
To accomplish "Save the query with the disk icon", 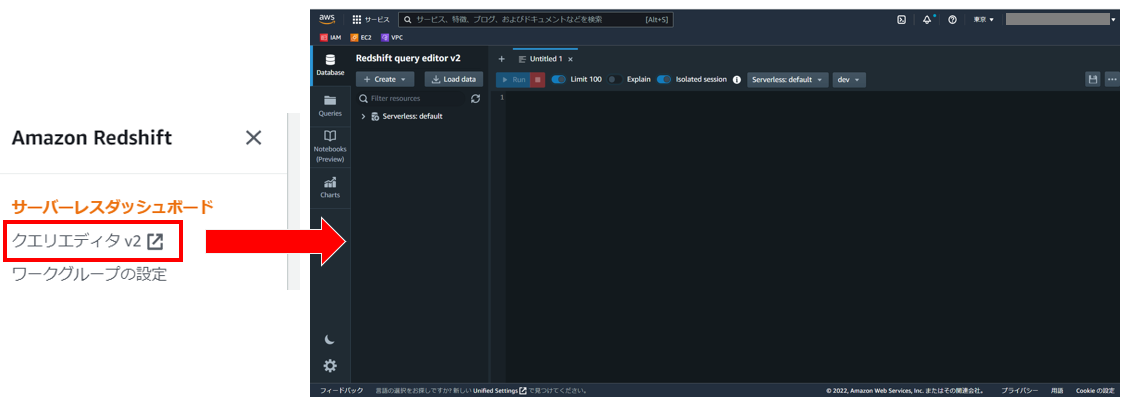I will coord(1093,80).
